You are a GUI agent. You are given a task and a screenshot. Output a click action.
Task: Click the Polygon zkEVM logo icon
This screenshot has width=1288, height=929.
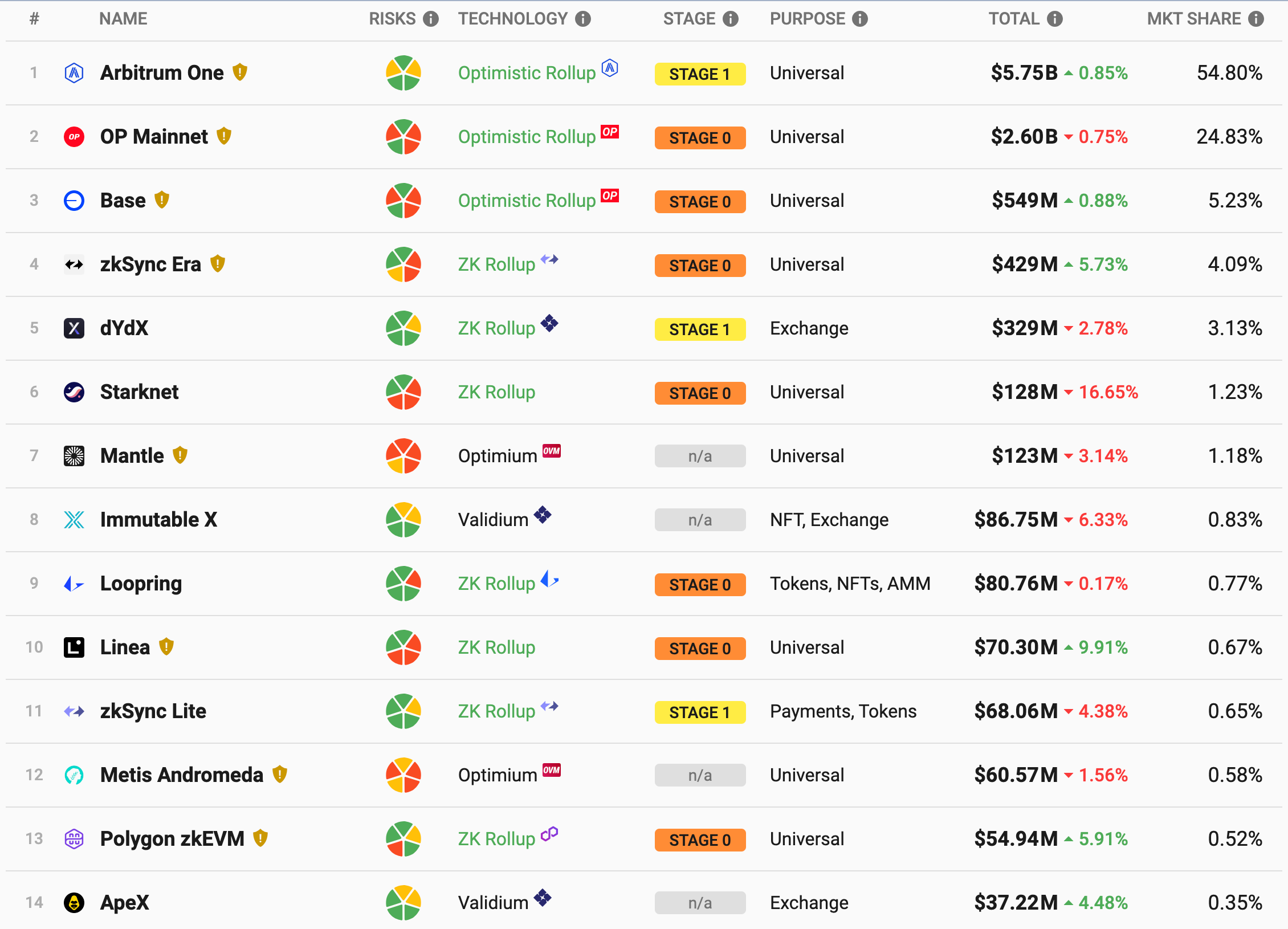74,839
